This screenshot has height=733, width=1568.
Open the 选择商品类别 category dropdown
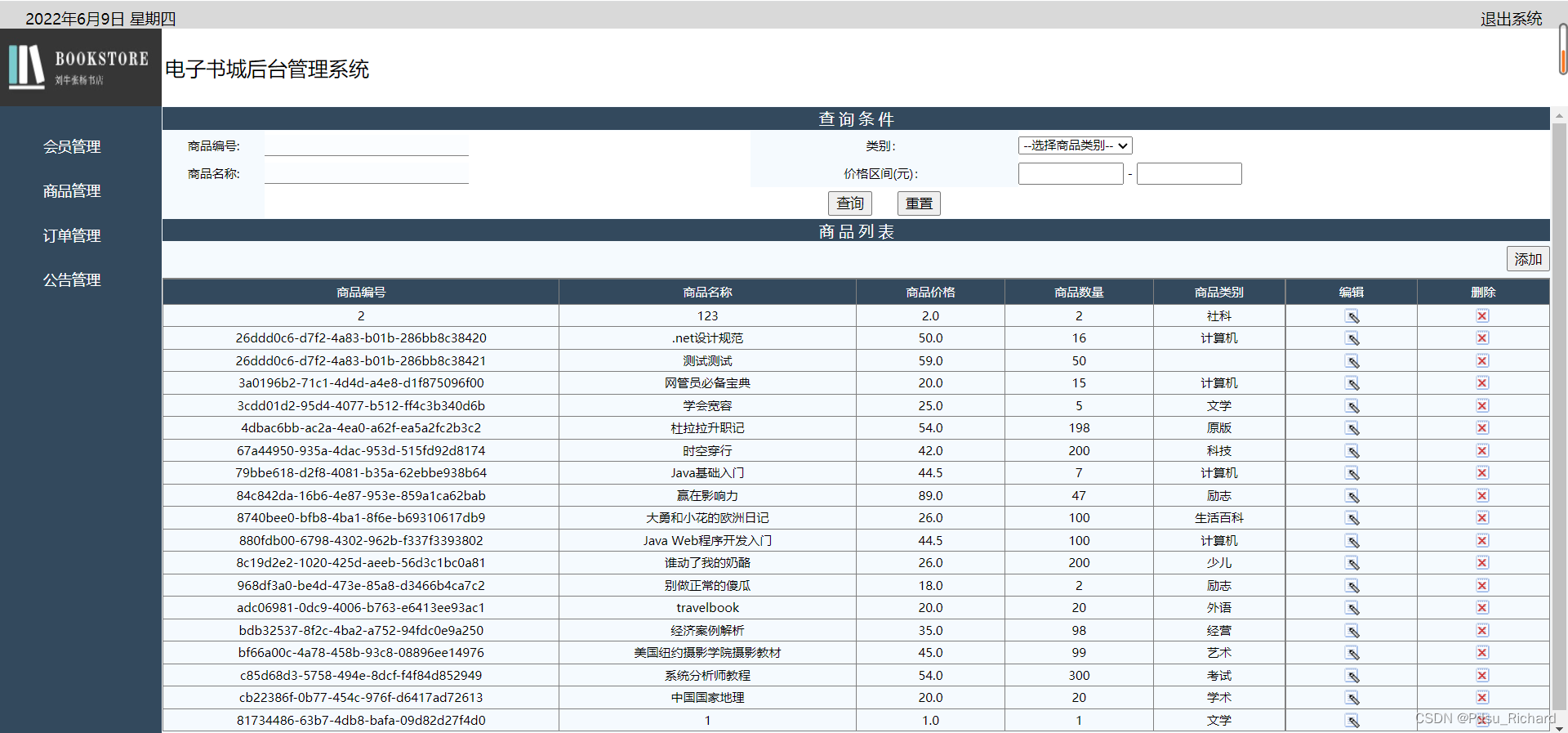pos(1075,145)
